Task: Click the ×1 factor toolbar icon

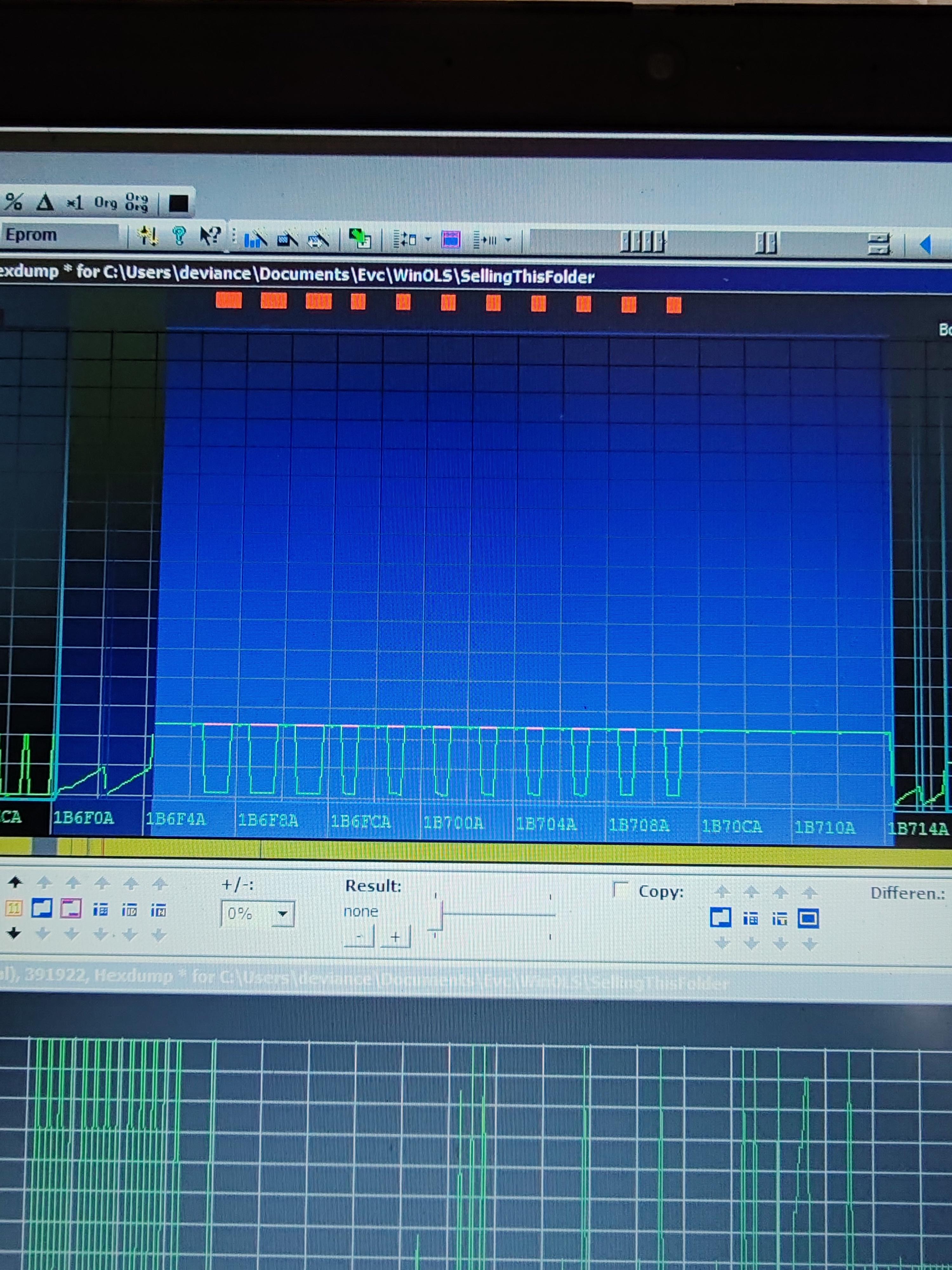Action: point(75,203)
